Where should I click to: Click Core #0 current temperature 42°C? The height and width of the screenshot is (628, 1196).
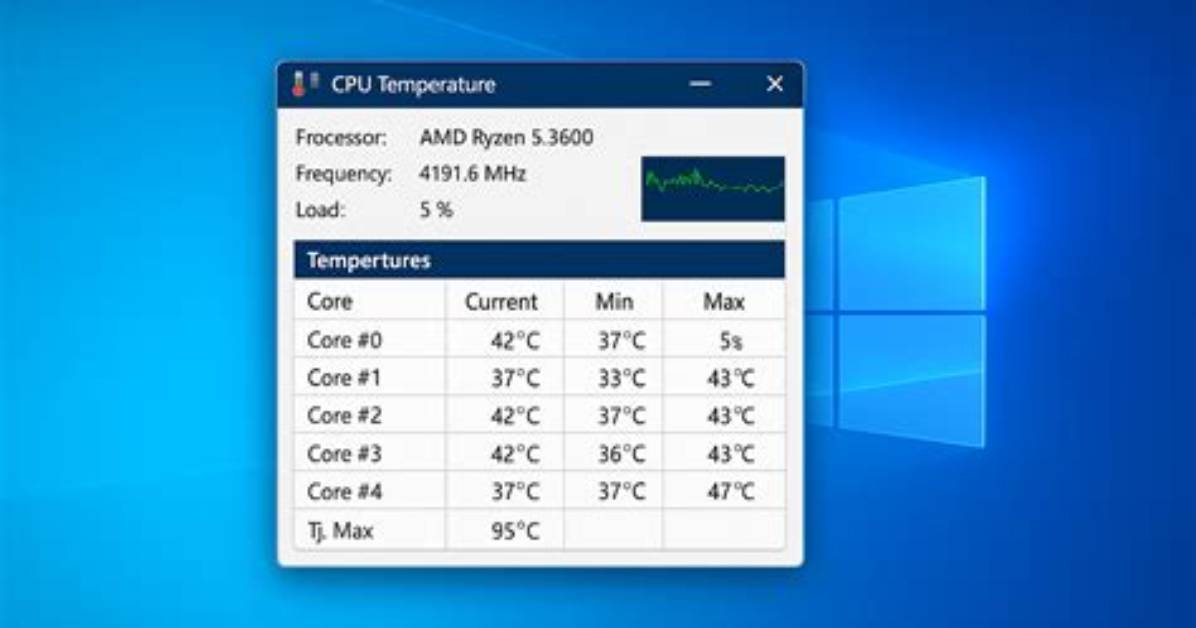tap(515, 340)
